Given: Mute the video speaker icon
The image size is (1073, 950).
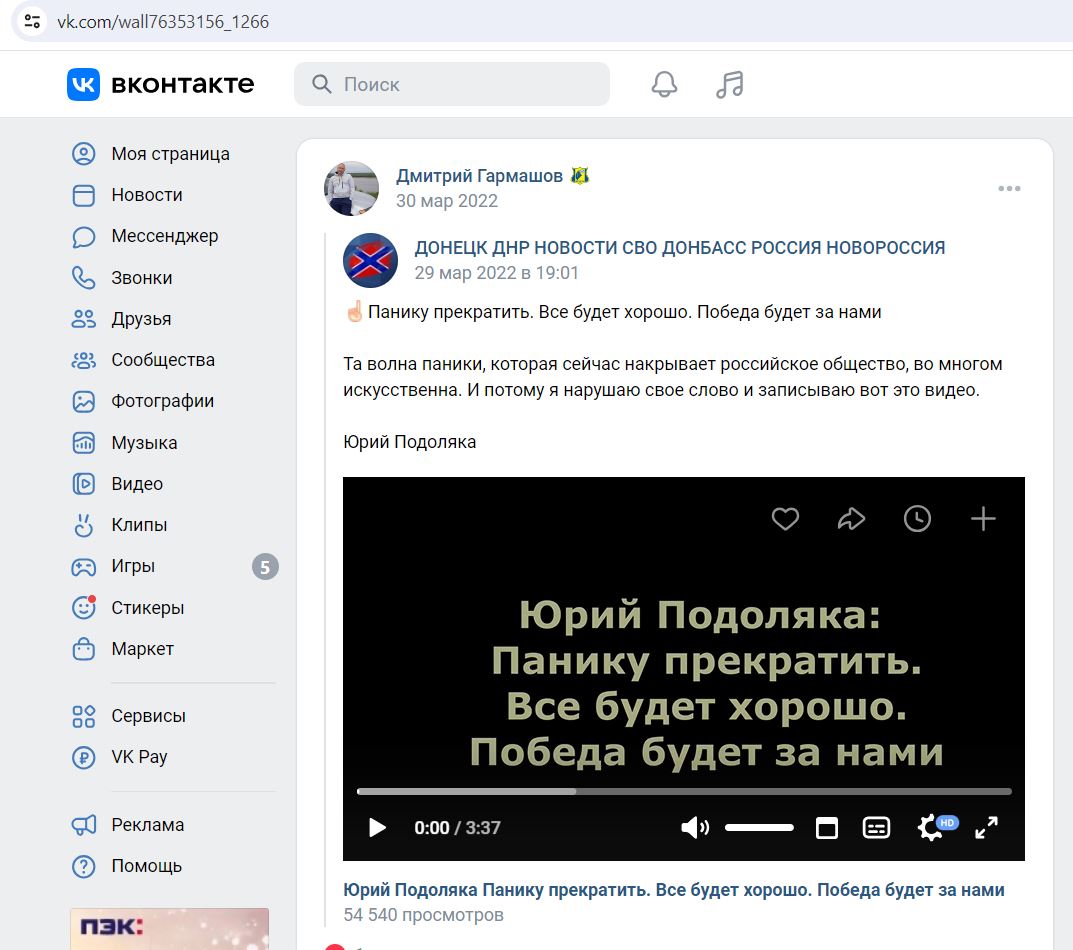Looking at the screenshot, I should (x=695, y=827).
